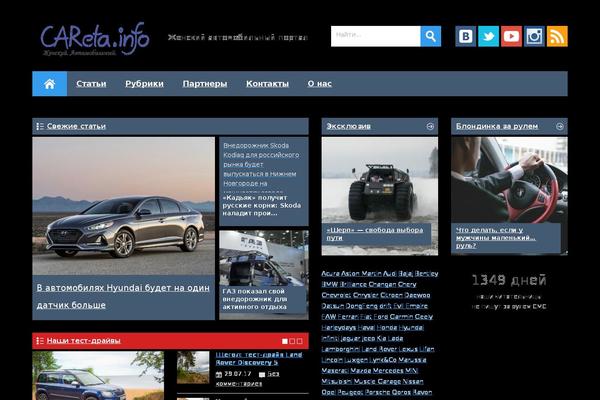Select the Nissan brand tag
This screenshot has width=600, height=400.
click(413, 381)
